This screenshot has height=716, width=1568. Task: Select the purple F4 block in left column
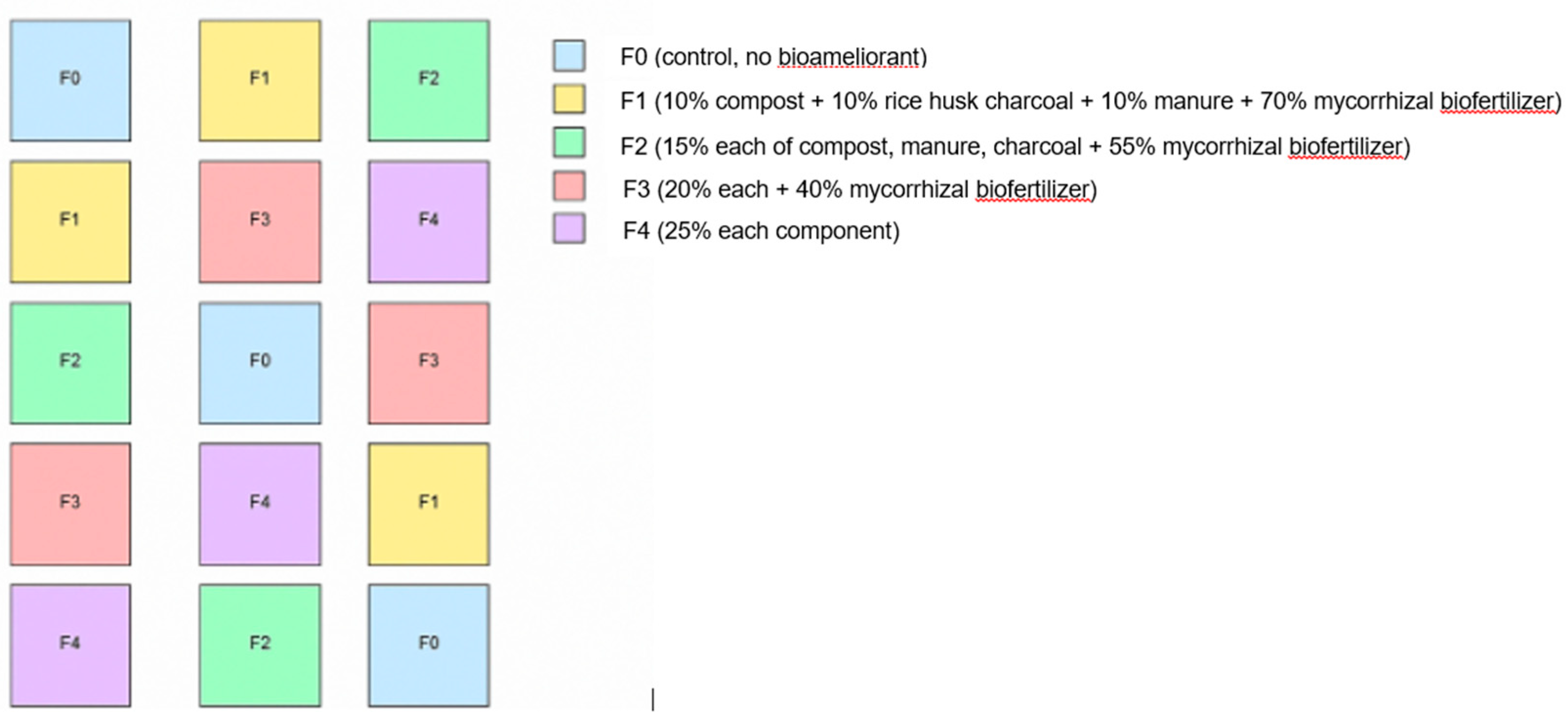[70, 645]
